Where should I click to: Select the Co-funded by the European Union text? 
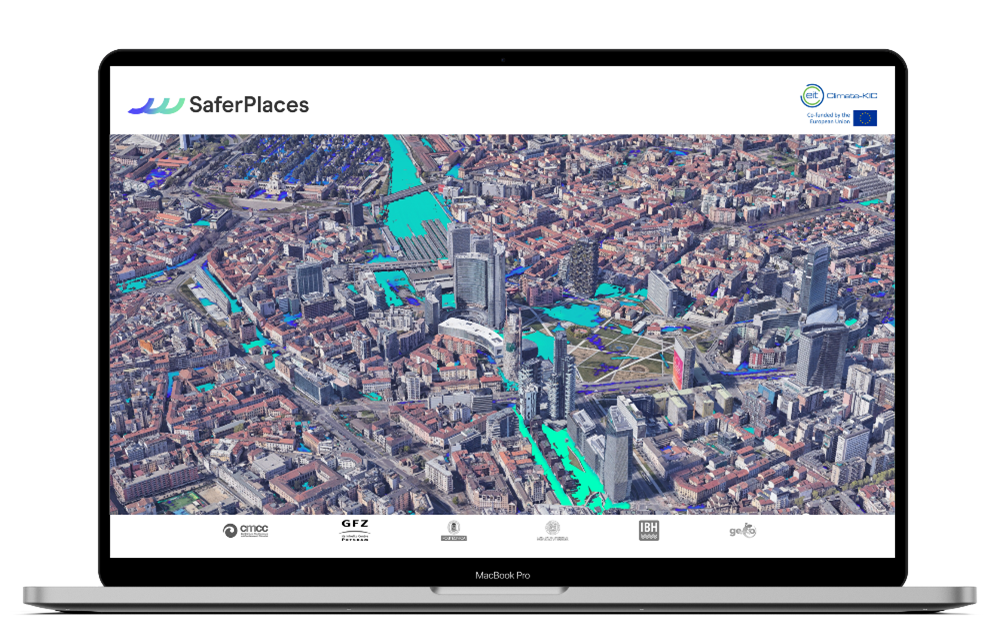[828, 118]
